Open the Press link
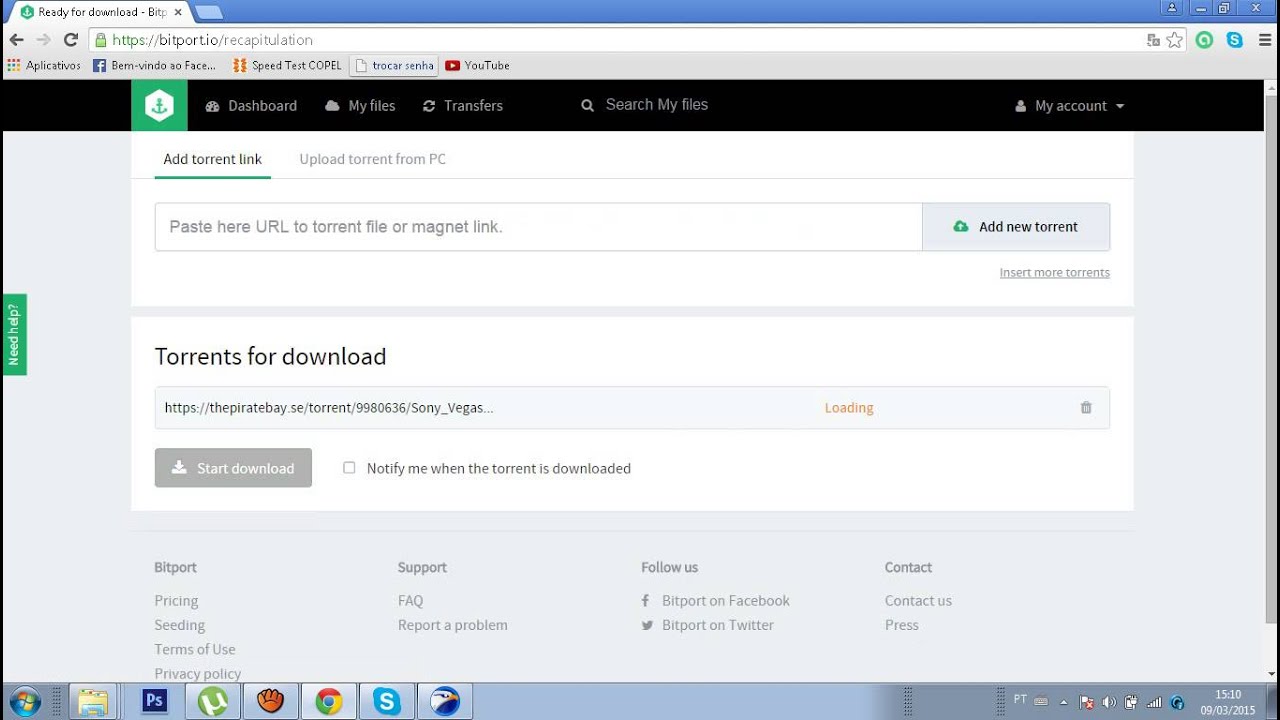Viewport: 1280px width, 720px height. 901,625
